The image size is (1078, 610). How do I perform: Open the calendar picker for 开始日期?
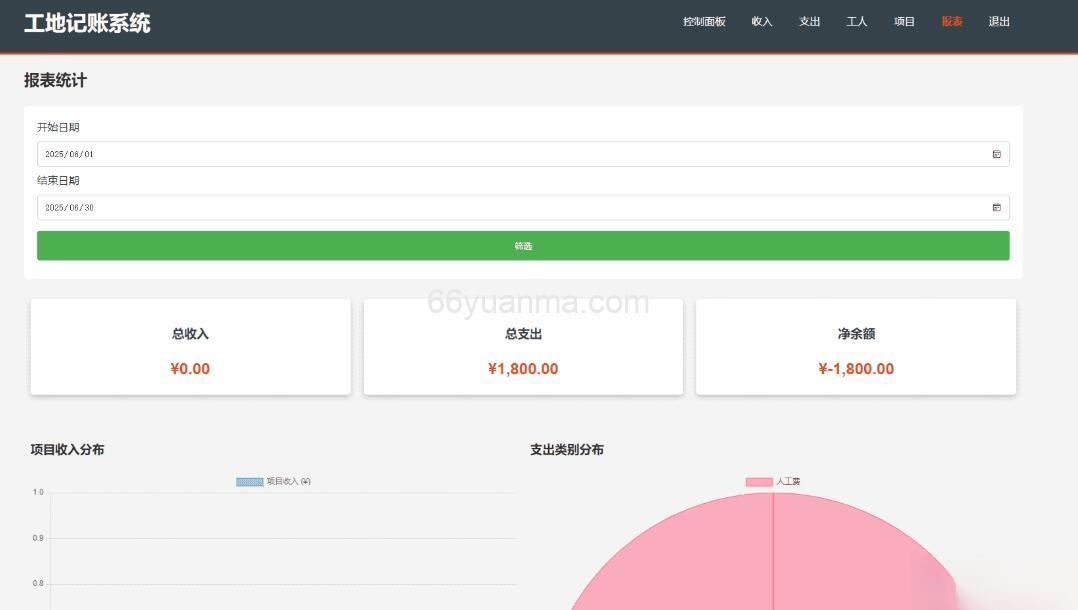click(996, 154)
